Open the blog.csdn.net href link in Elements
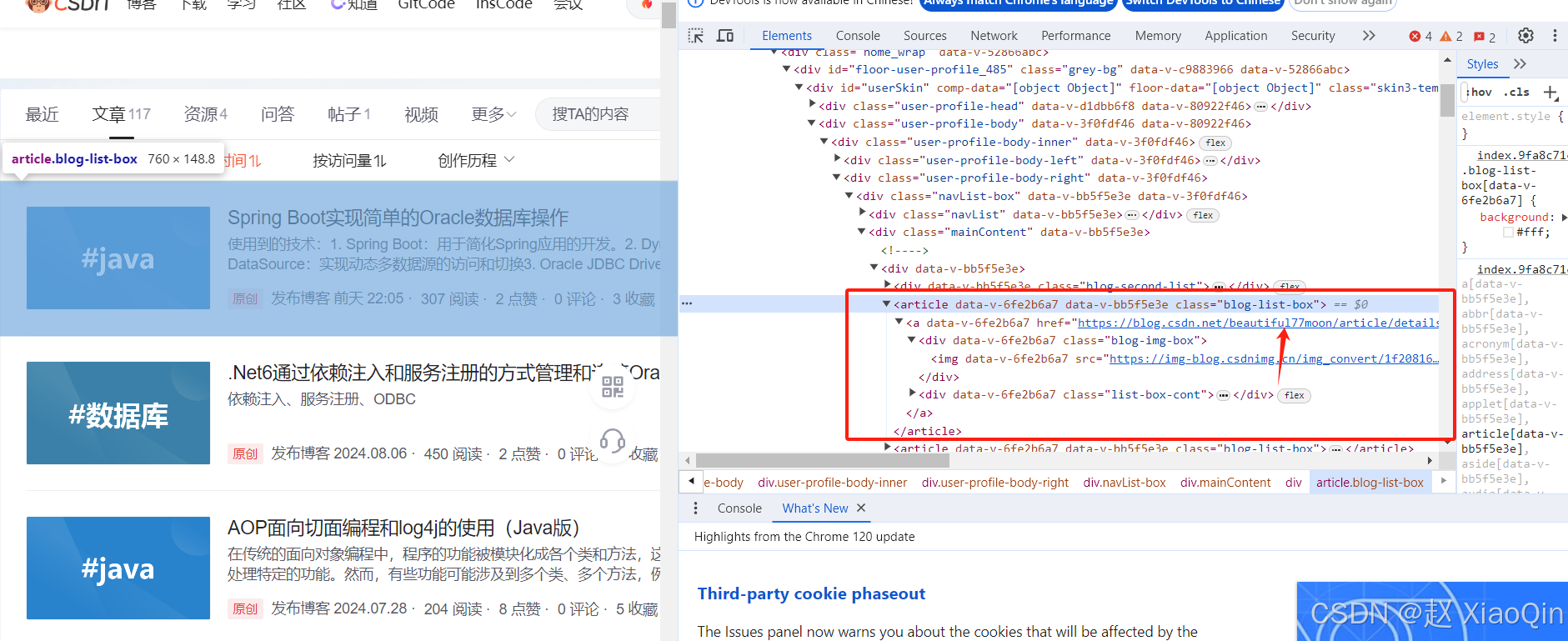The height and width of the screenshot is (641, 1568). coord(1258,323)
